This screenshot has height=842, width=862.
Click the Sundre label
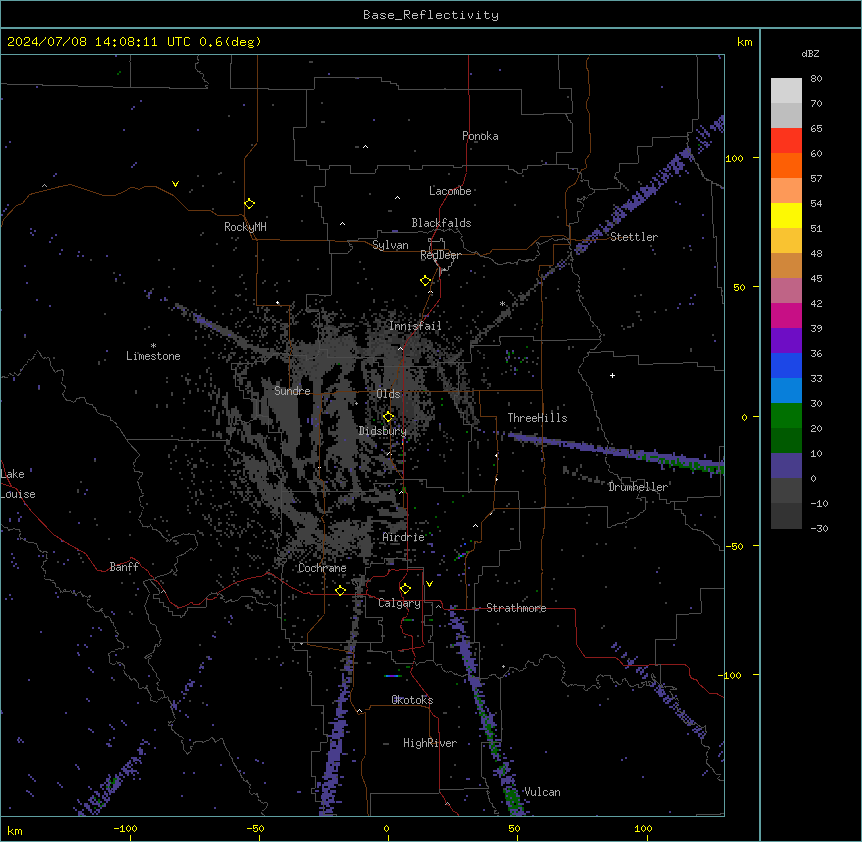click(x=292, y=391)
